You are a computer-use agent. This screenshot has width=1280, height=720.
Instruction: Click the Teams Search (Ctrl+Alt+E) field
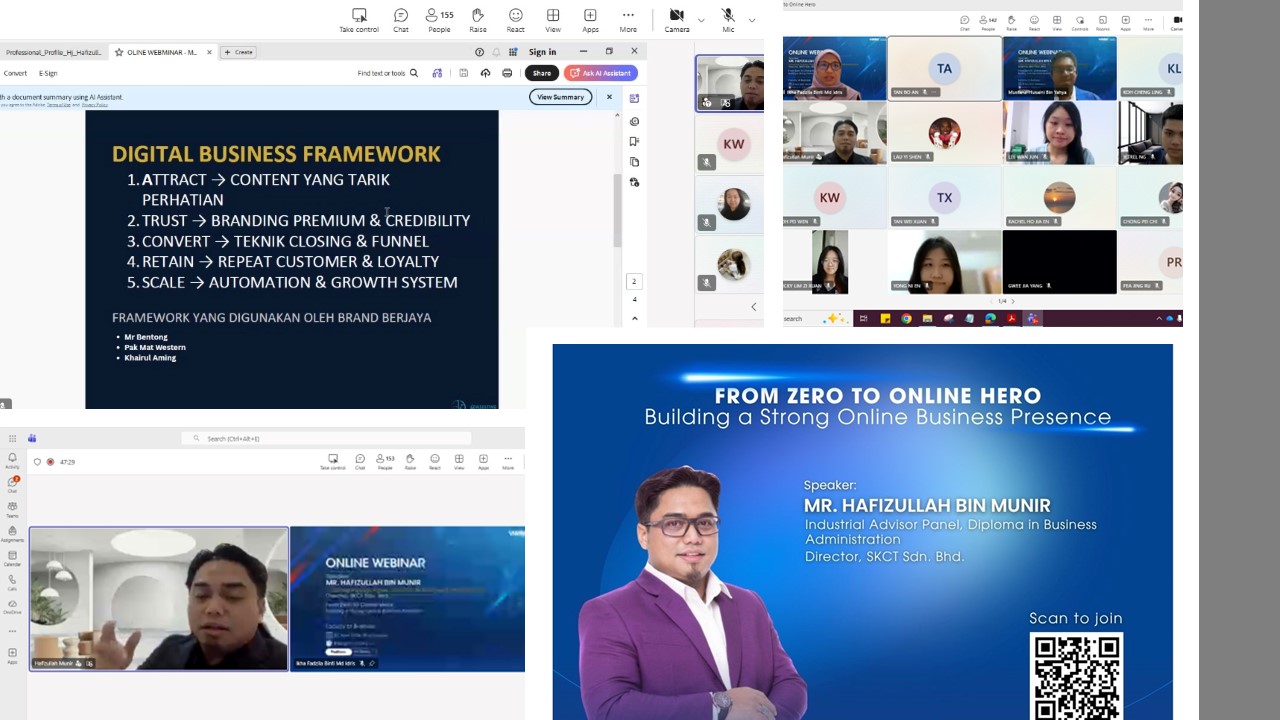click(x=326, y=438)
